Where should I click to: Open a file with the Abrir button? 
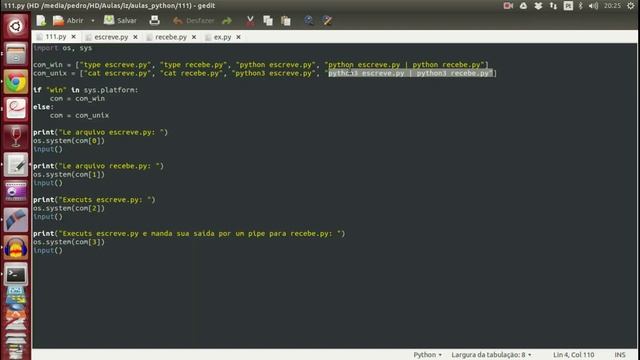tap(69, 20)
